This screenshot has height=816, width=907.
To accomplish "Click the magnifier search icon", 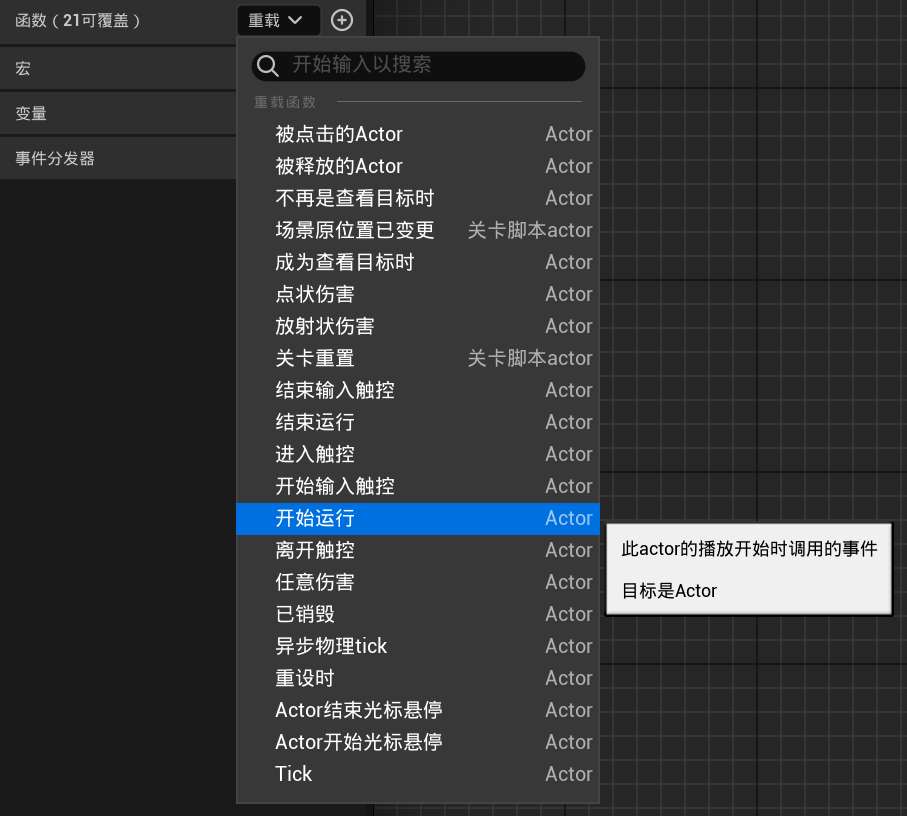I will (268, 66).
